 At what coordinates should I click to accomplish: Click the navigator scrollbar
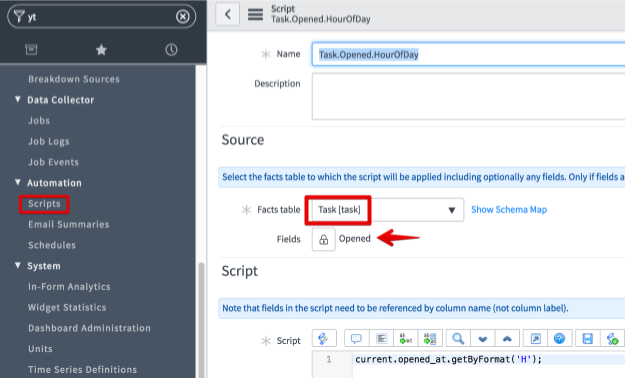pos(201,319)
